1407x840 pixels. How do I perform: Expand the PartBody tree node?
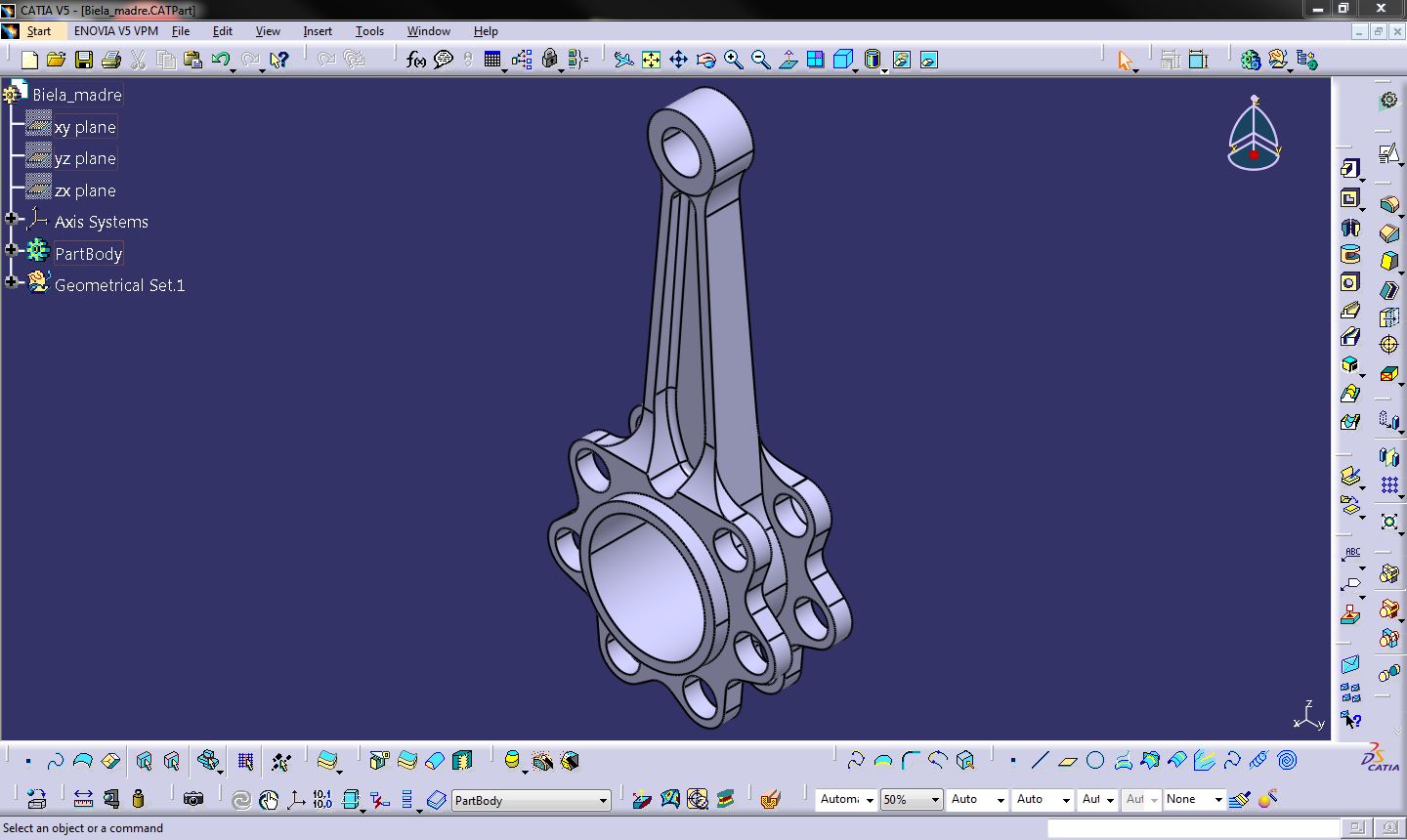click(11, 250)
